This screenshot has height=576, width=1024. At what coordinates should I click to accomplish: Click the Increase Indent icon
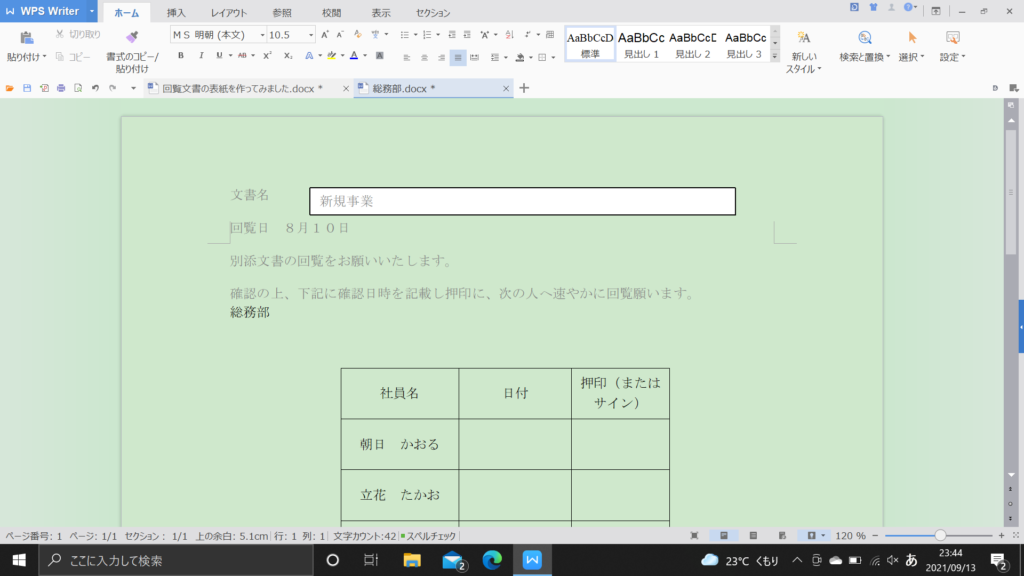467,34
